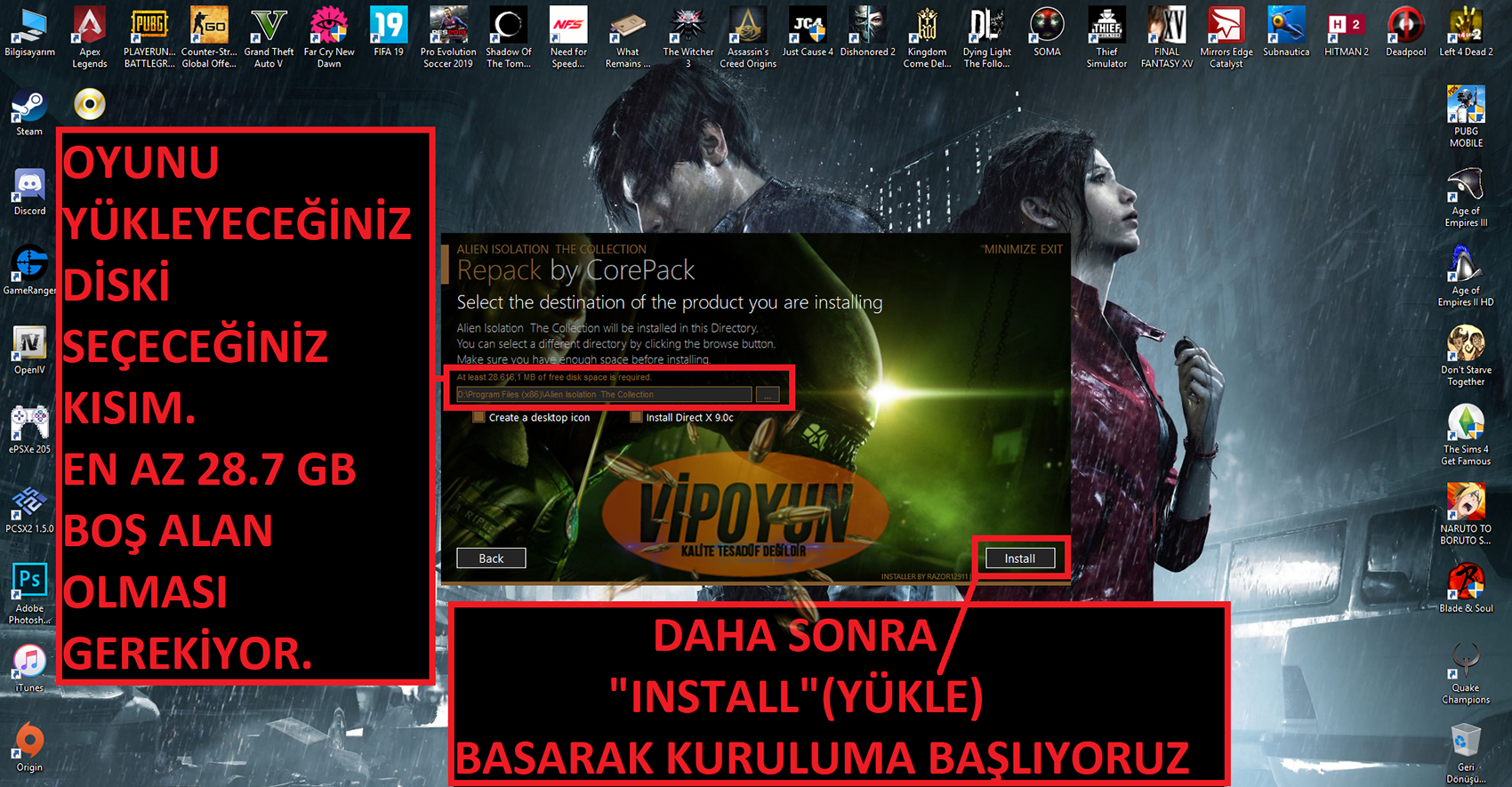This screenshot has height=787, width=1512.
Task: Launch Left 4 Dead 2 icon
Action: click(x=1466, y=33)
